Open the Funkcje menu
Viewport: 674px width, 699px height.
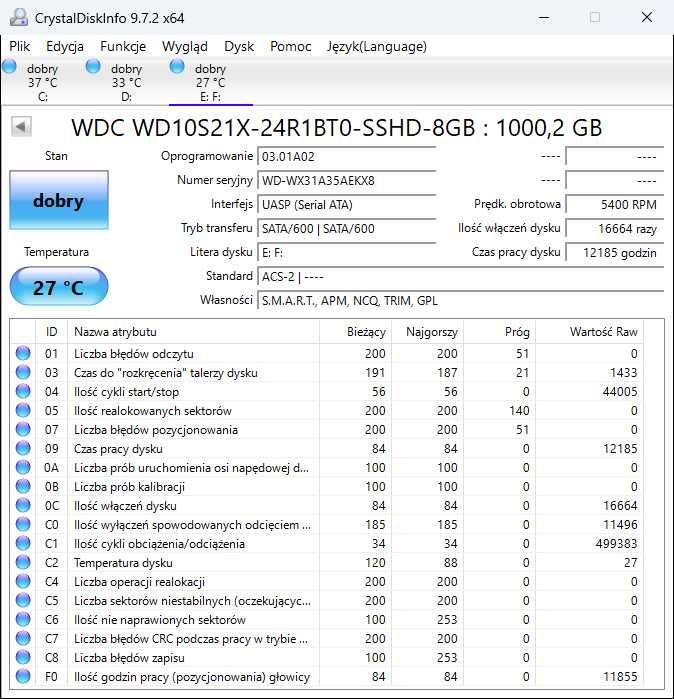pos(123,46)
